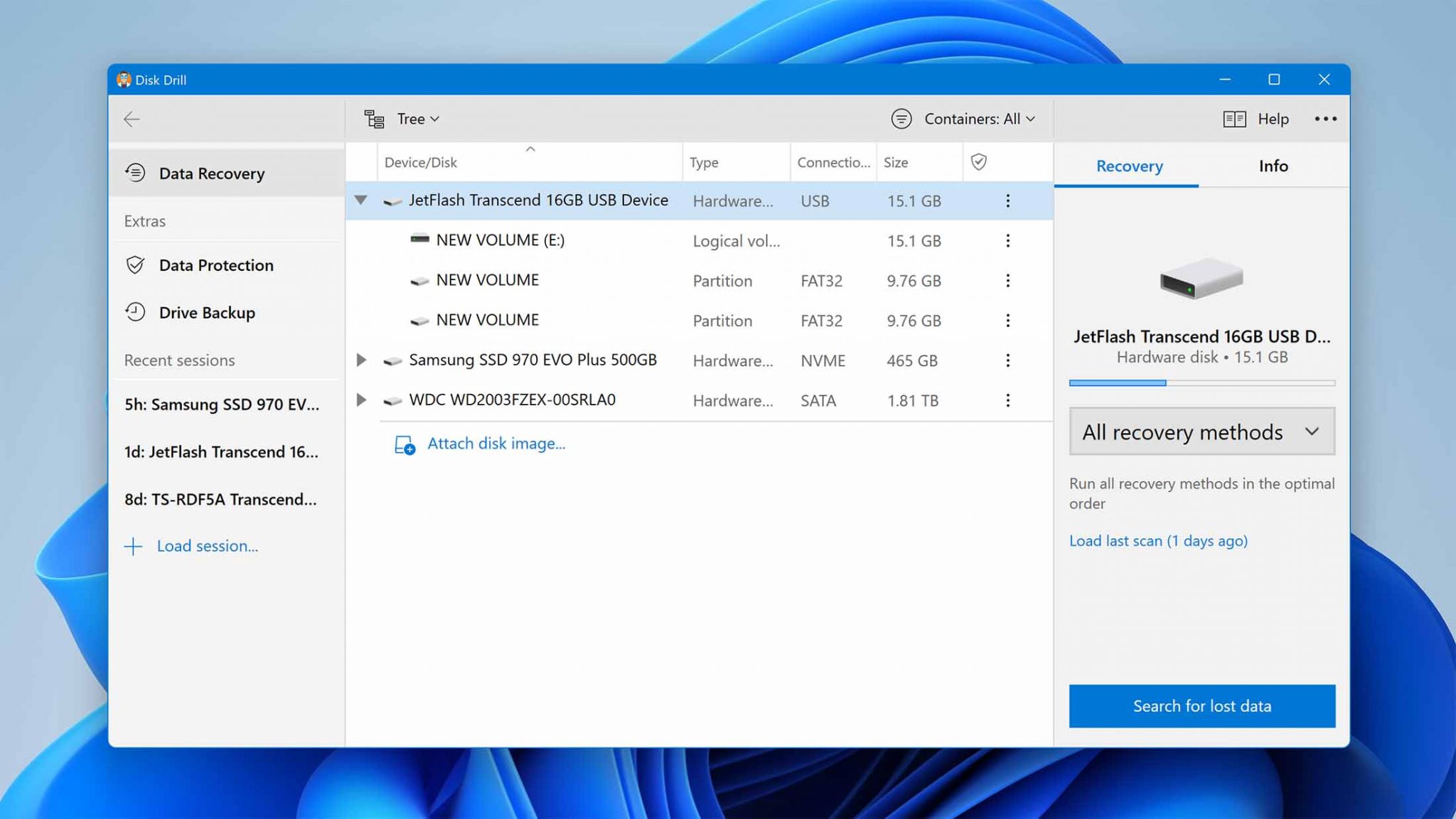
Task: Click the large drive image in Recovery panel
Action: 1201,278
